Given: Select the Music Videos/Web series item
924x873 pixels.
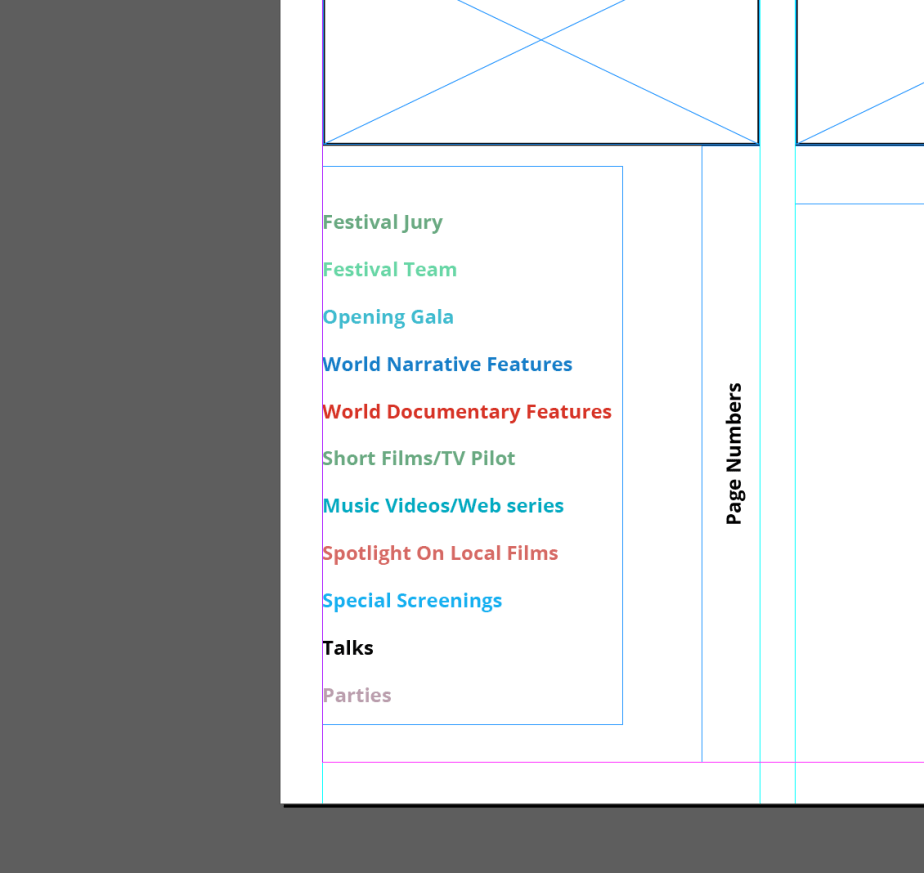Looking at the screenshot, I should coord(443,505).
